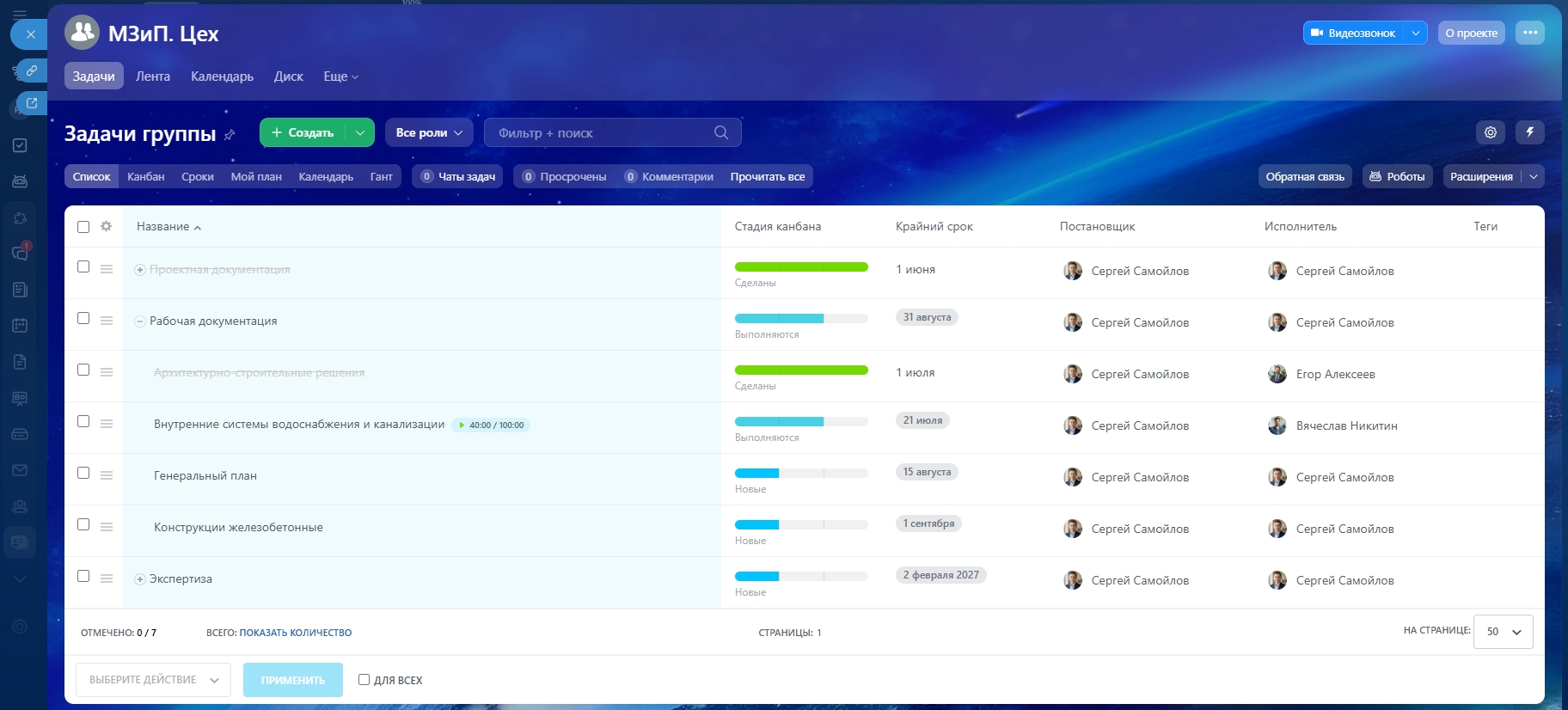
Task: Open the Все роли dropdown
Action: coord(429,132)
